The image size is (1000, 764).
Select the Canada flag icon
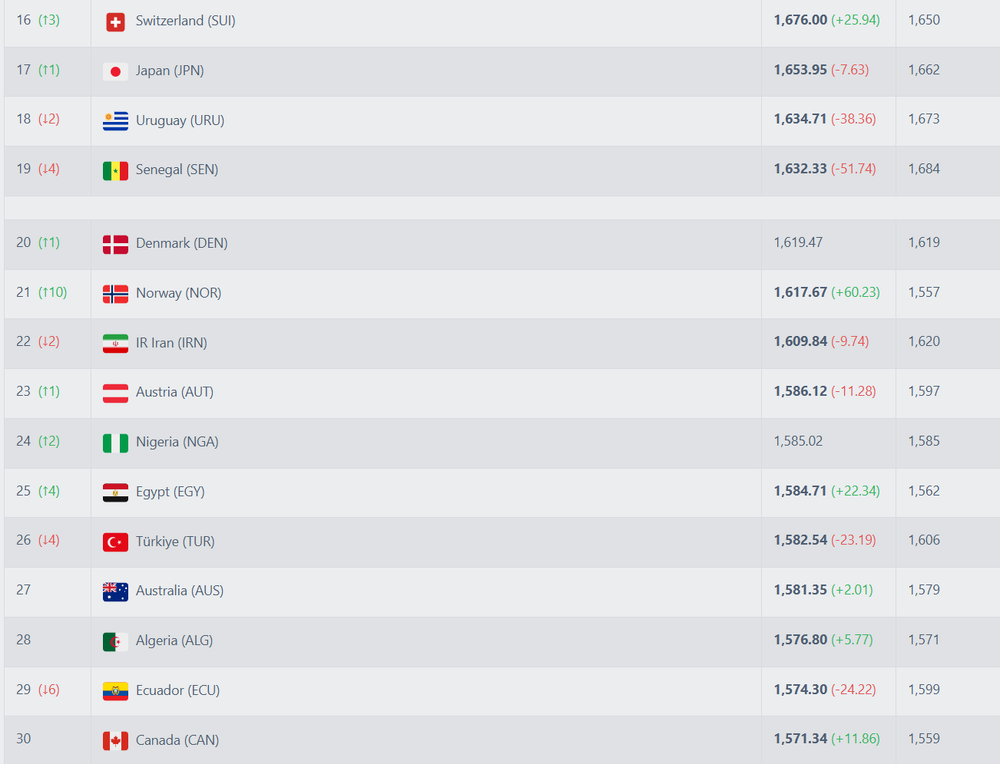click(x=115, y=740)
